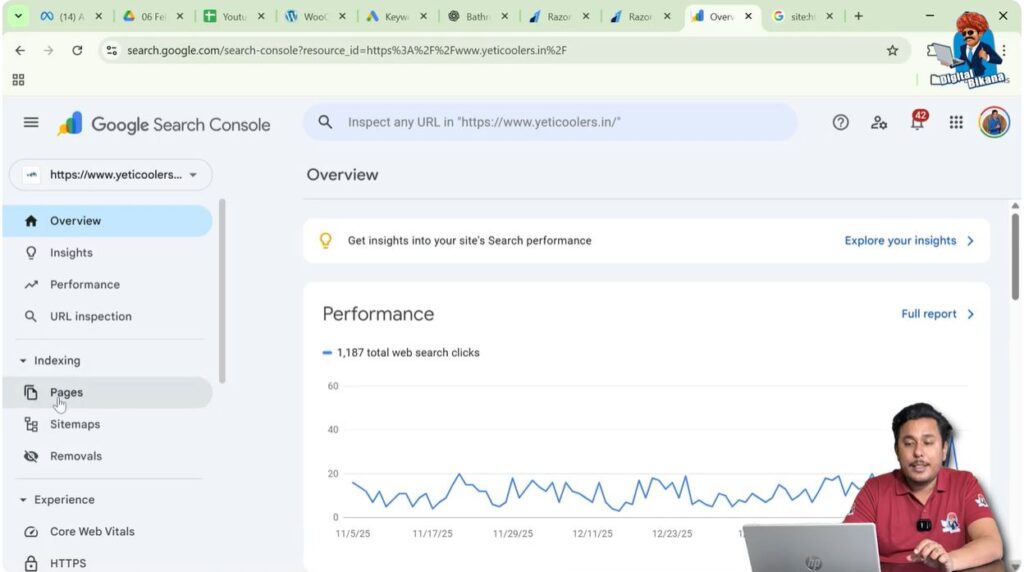Open Insights in the sidebar
Viewport: 1024px width, 572px height.
[x=108, y=253]
